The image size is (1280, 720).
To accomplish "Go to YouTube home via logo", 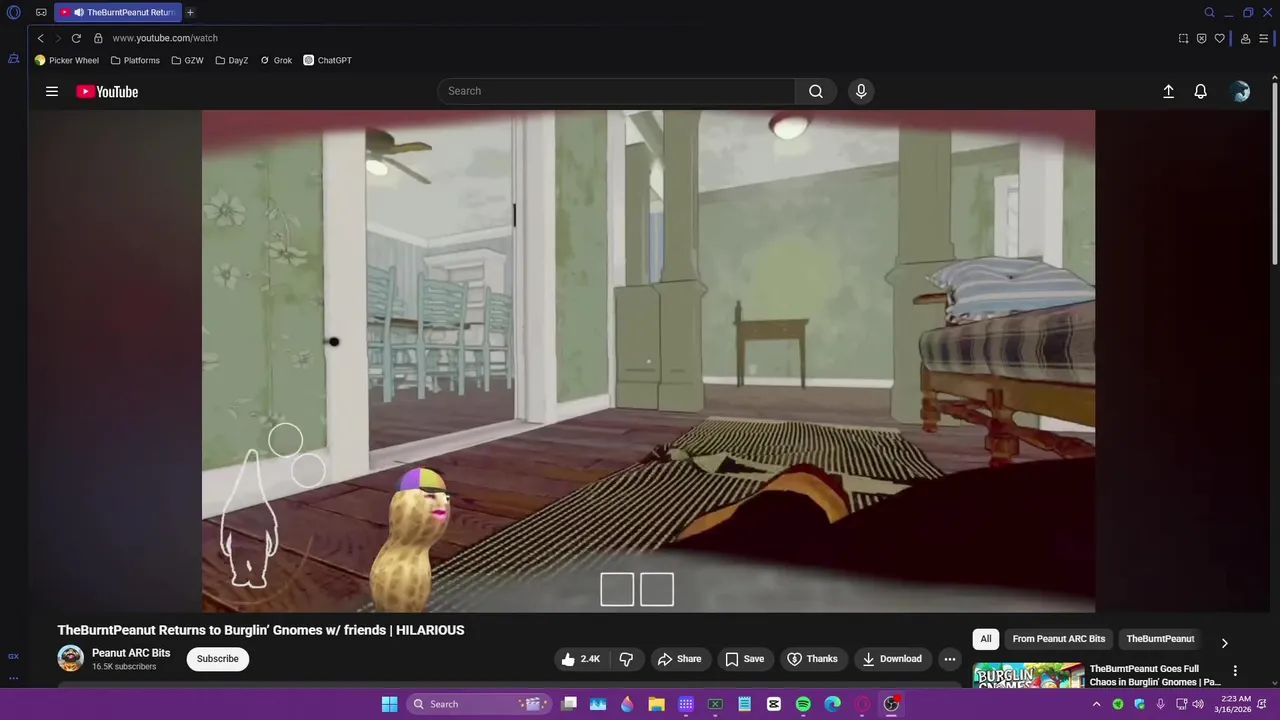I will [x=107, y=92].
